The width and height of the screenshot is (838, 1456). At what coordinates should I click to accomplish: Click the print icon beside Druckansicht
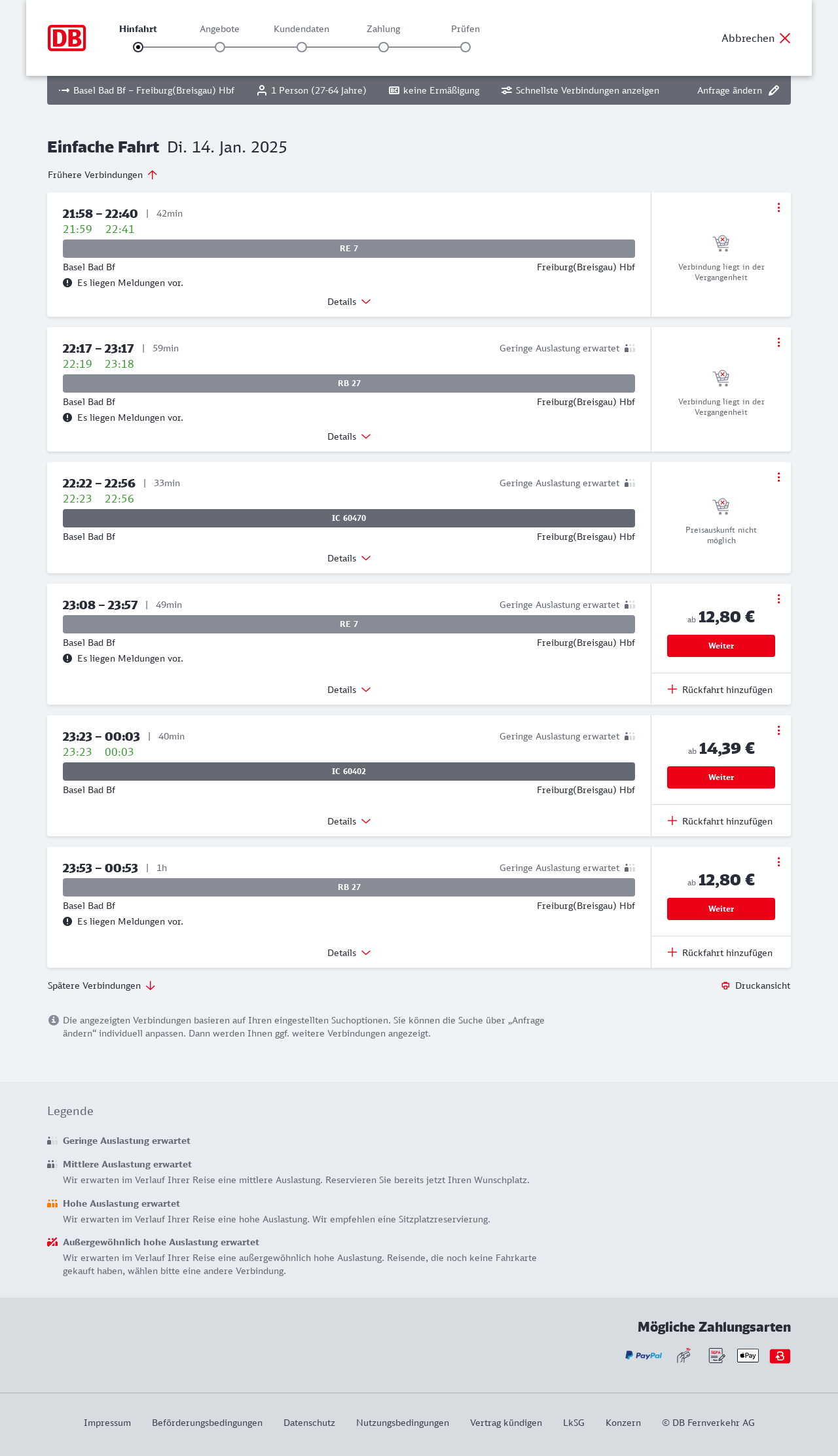coord(725,985)
